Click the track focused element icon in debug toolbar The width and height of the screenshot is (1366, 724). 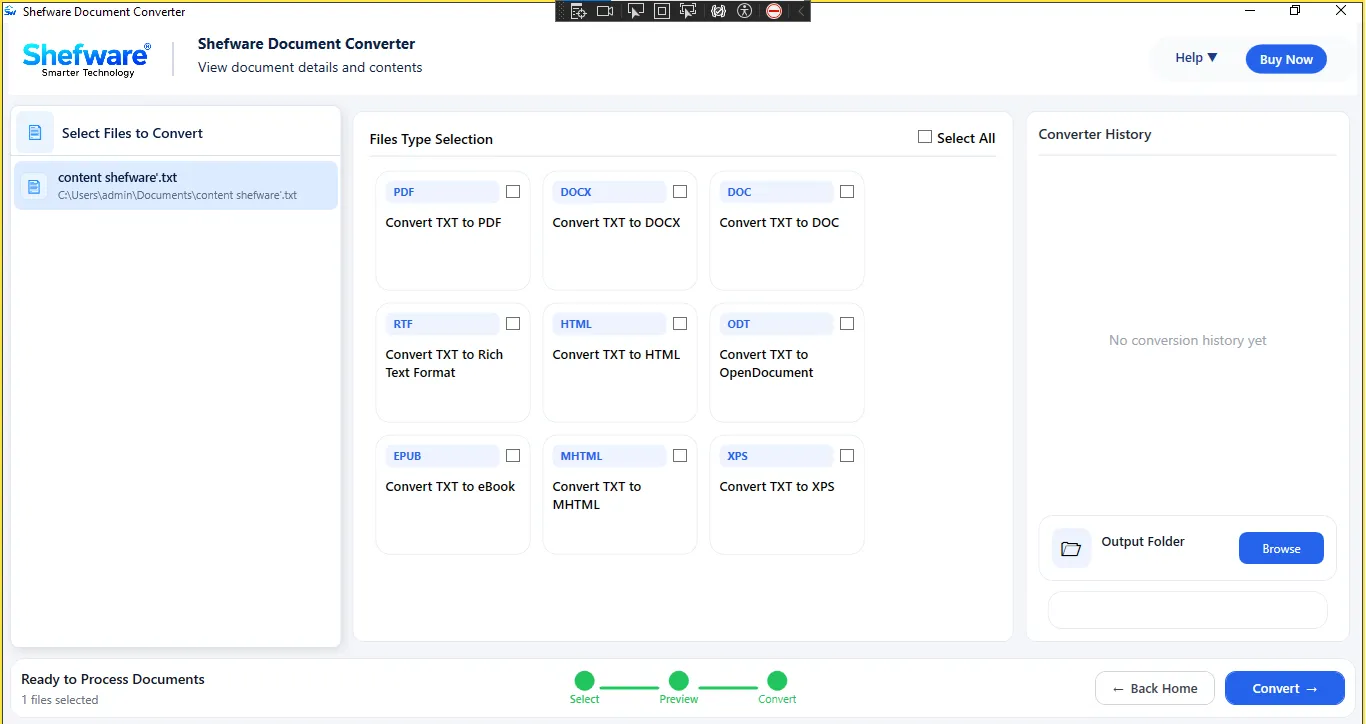(687, 11)
